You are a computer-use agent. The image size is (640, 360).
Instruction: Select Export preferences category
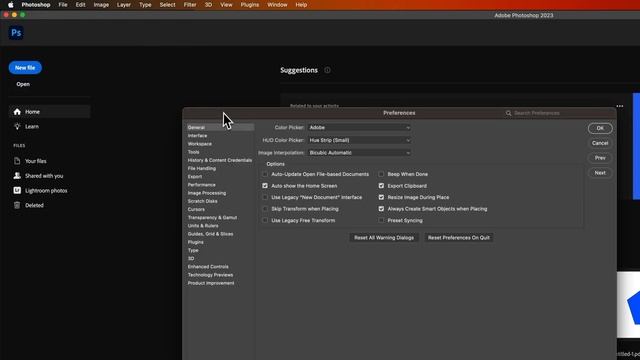(195, 177)
